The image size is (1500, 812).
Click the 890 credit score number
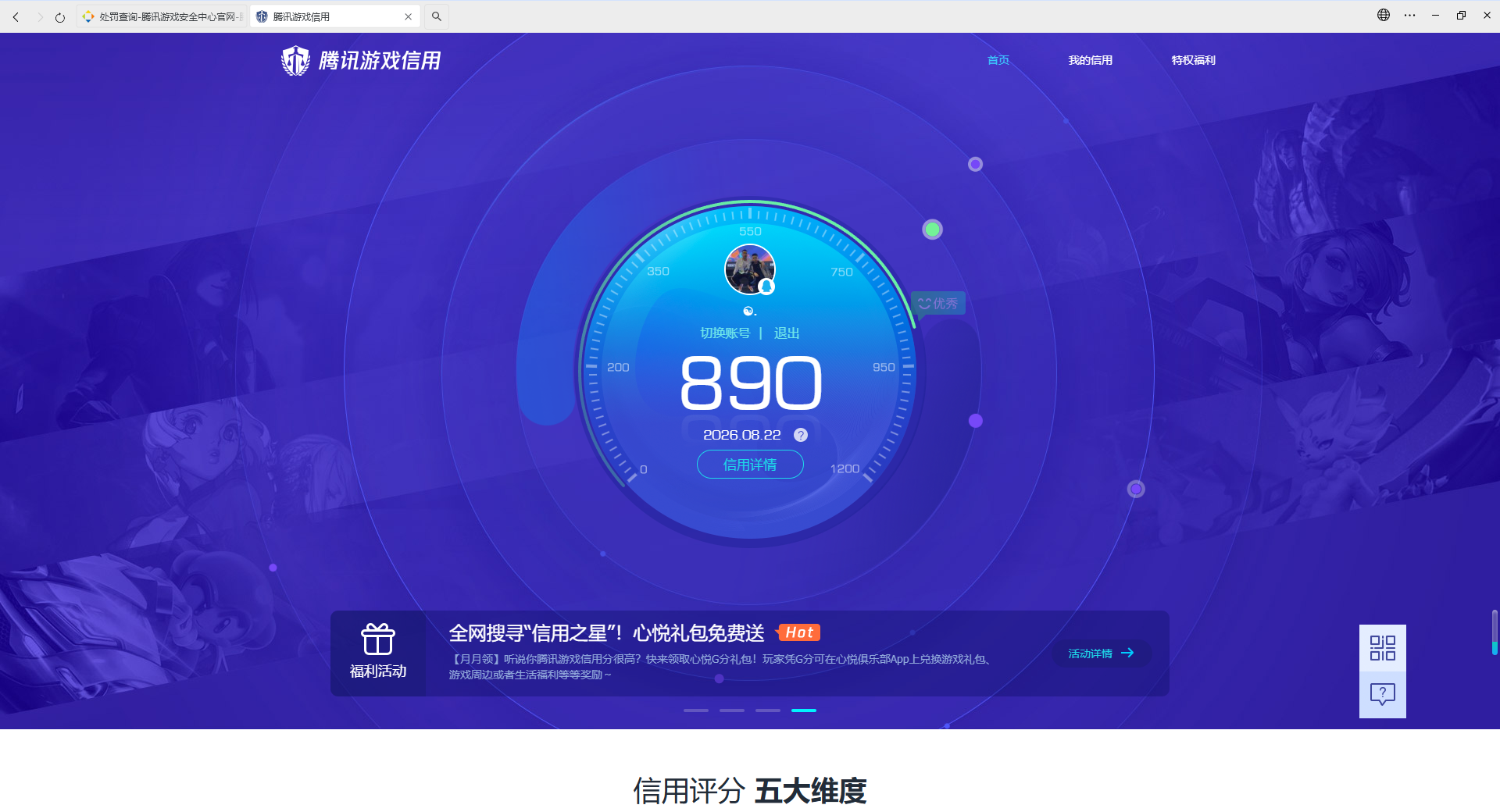tap(751, 383)
